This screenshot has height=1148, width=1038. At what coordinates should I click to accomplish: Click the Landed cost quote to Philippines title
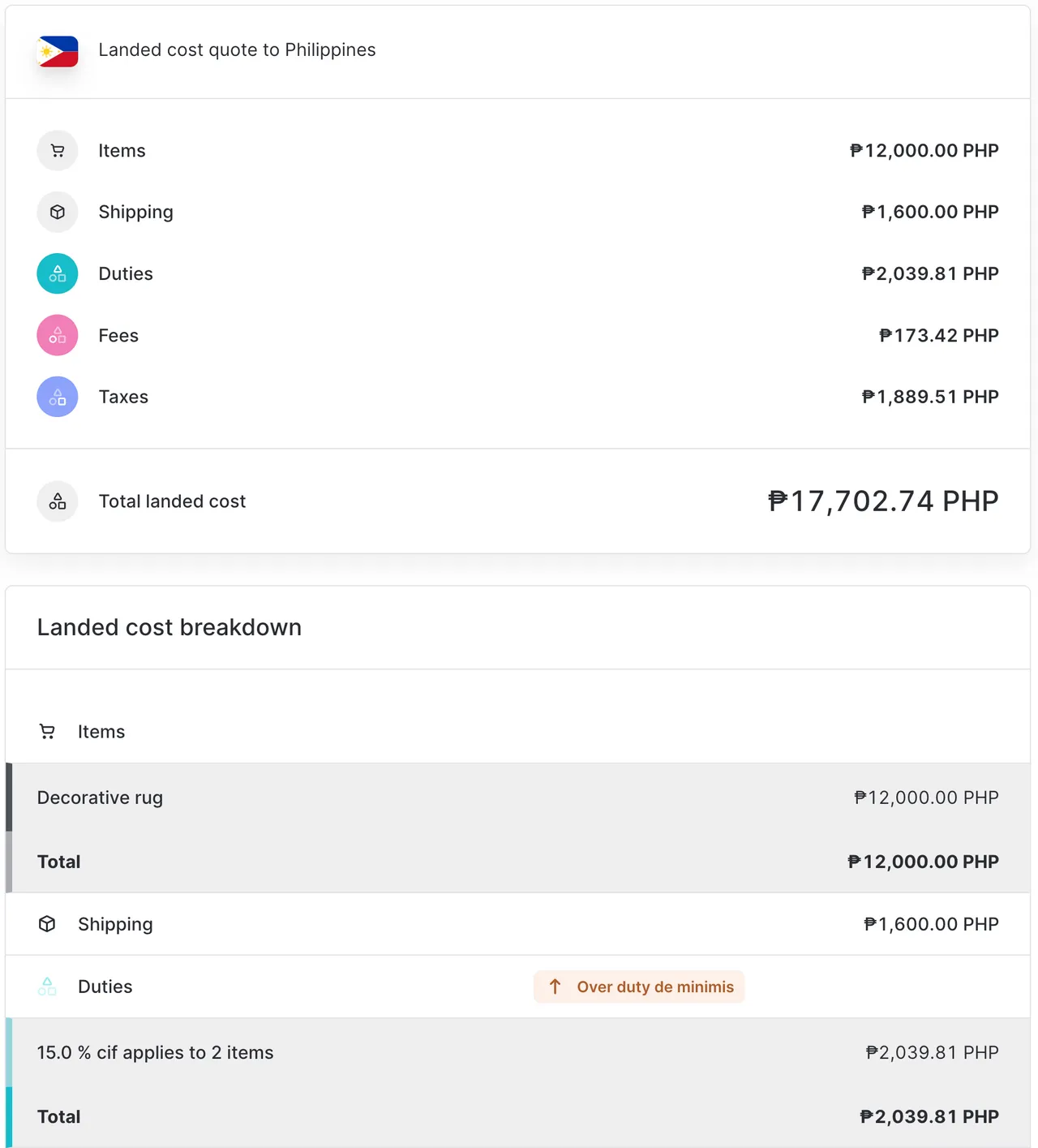click(x=237, y=50)
